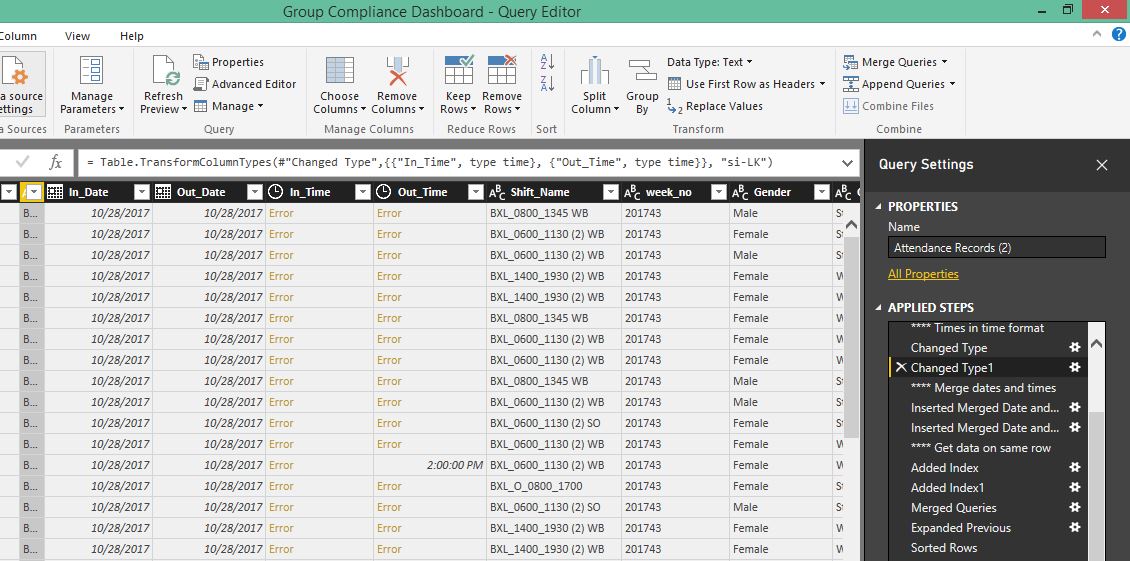1130x561 pixels.
Task: Open filter dropdown for Shift_Name column
Action: [611, 192]
